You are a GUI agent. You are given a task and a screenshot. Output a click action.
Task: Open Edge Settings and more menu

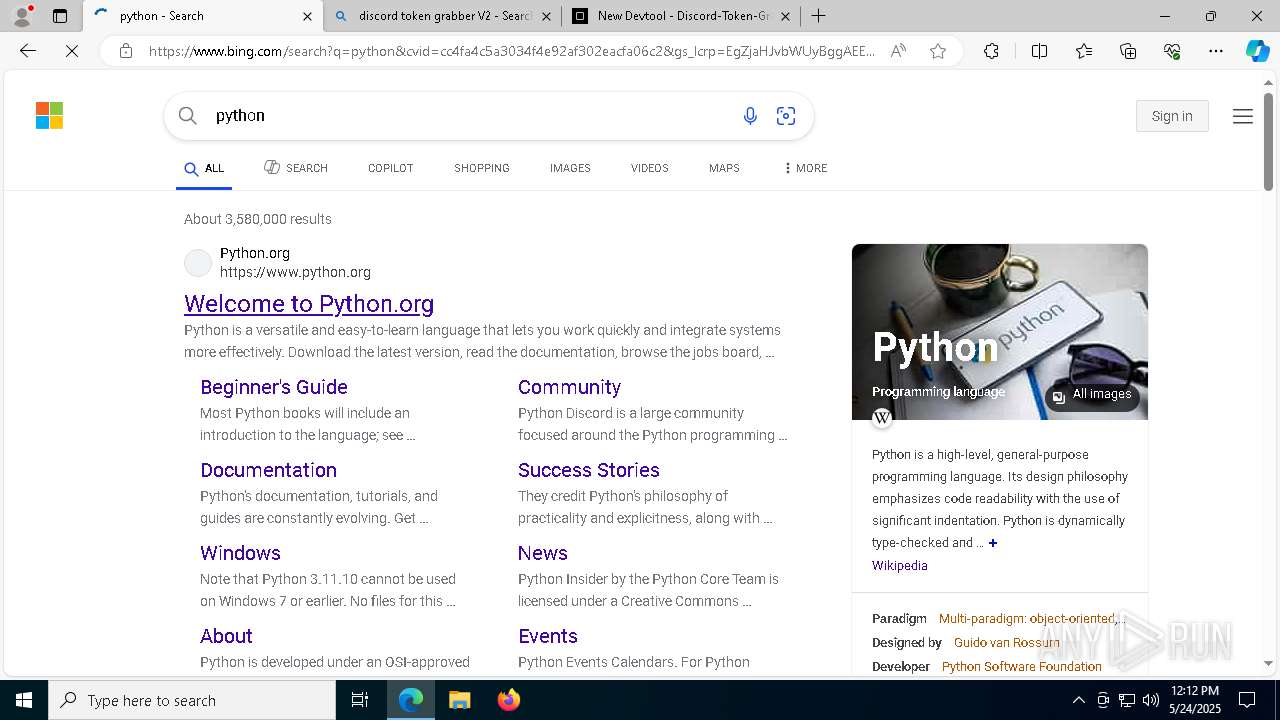1216,51
